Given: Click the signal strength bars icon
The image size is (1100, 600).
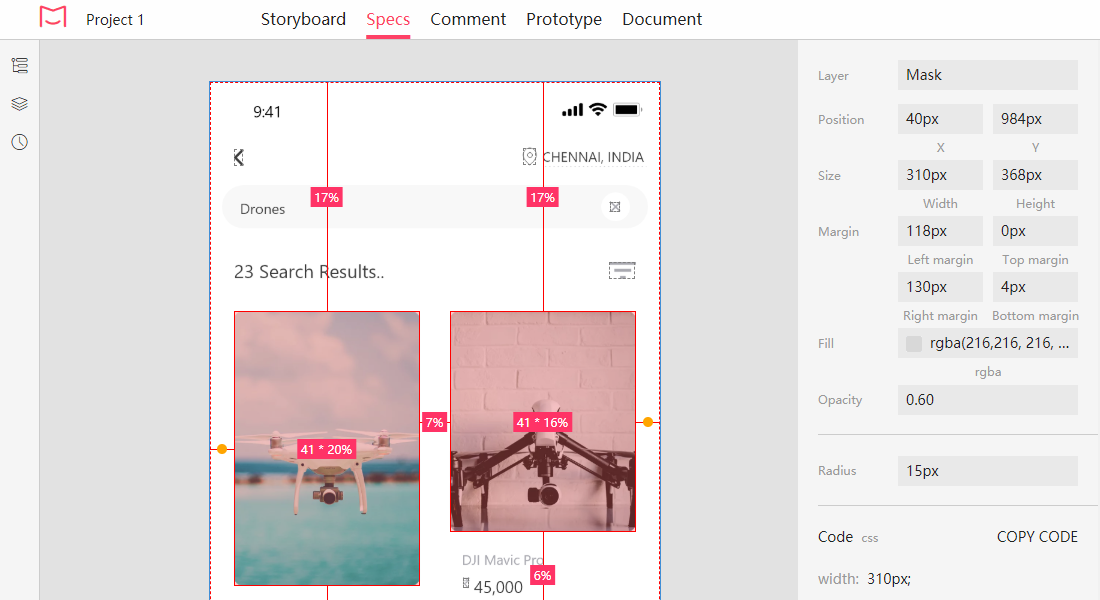Looking at the screenshot, I should [x=572, y=110].
